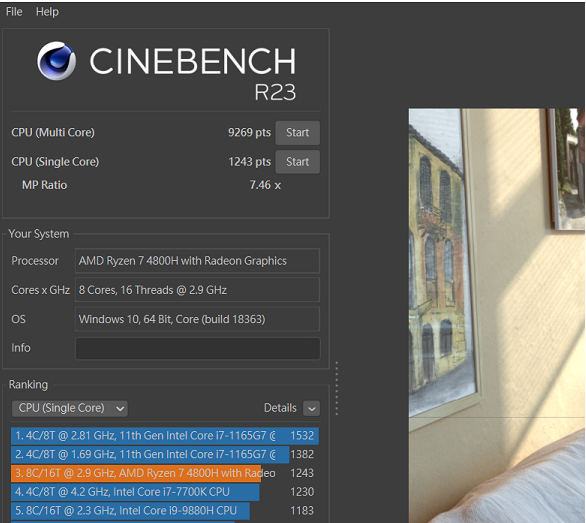Click the CPU (Single Core) label in results
This screenshot has height=523, width=586.
tap(55, 161)
